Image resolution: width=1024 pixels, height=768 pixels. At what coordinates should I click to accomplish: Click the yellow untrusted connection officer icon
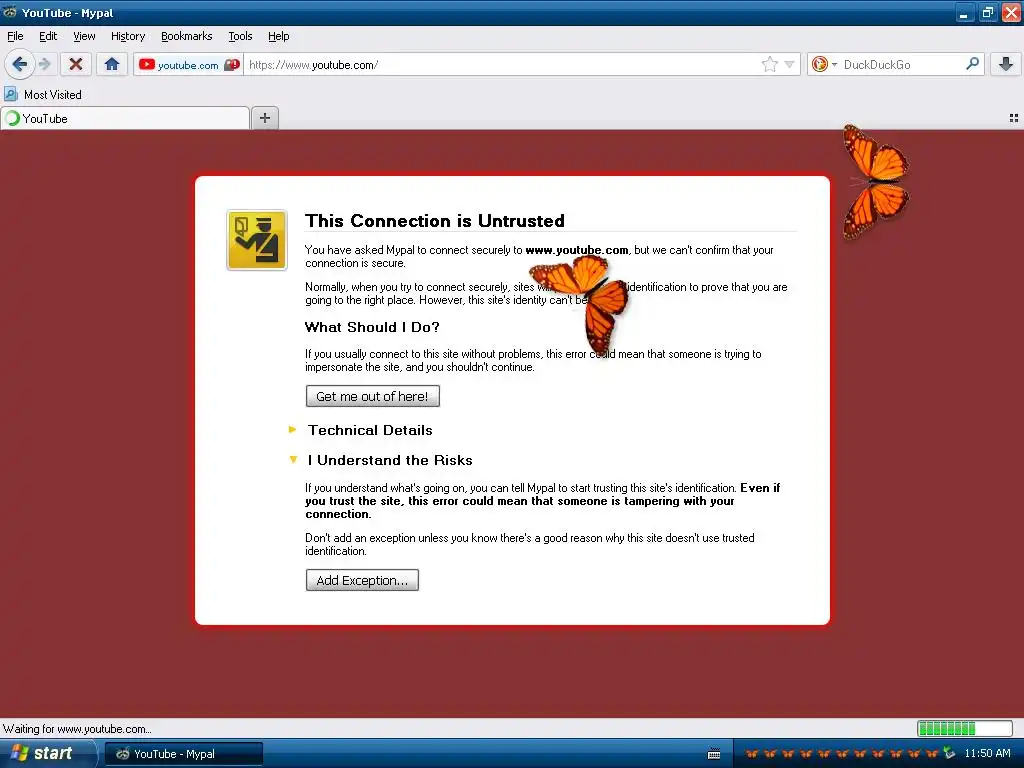point(257,240)
